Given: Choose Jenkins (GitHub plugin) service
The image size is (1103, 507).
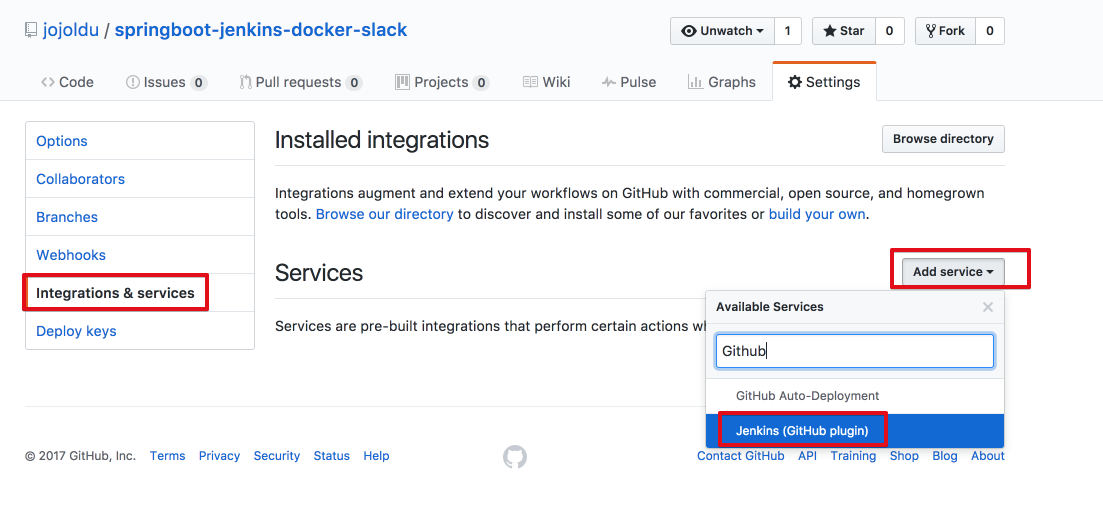Looking at the screenshot, I should (x=855, y=430).
